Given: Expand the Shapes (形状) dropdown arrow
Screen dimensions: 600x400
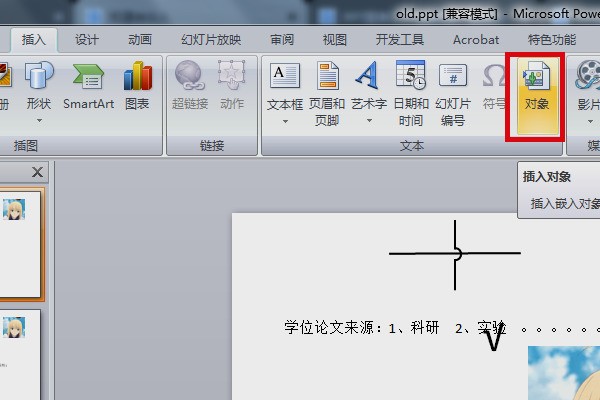Looking at the screenshot, I should pos(39,121).
